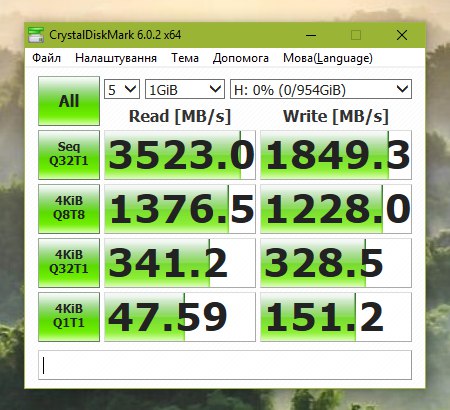The image size is (450, 410).
Task: Click the 4KiB Q1T1 read result 47.59
Action: tap(180, 317)
